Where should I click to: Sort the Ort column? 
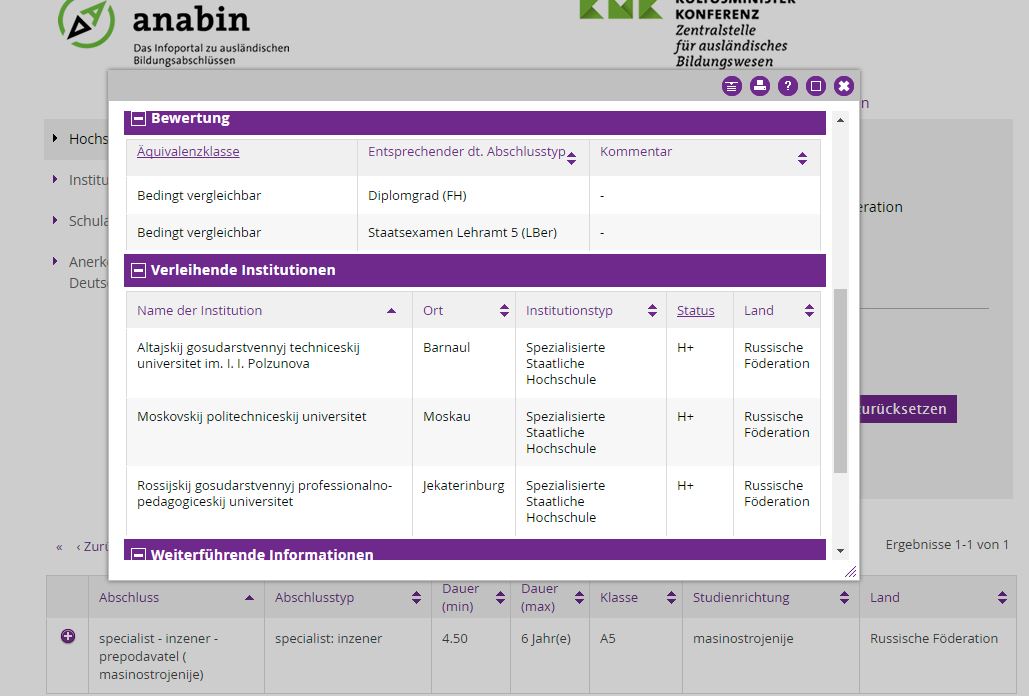click(x=504, y=311)
